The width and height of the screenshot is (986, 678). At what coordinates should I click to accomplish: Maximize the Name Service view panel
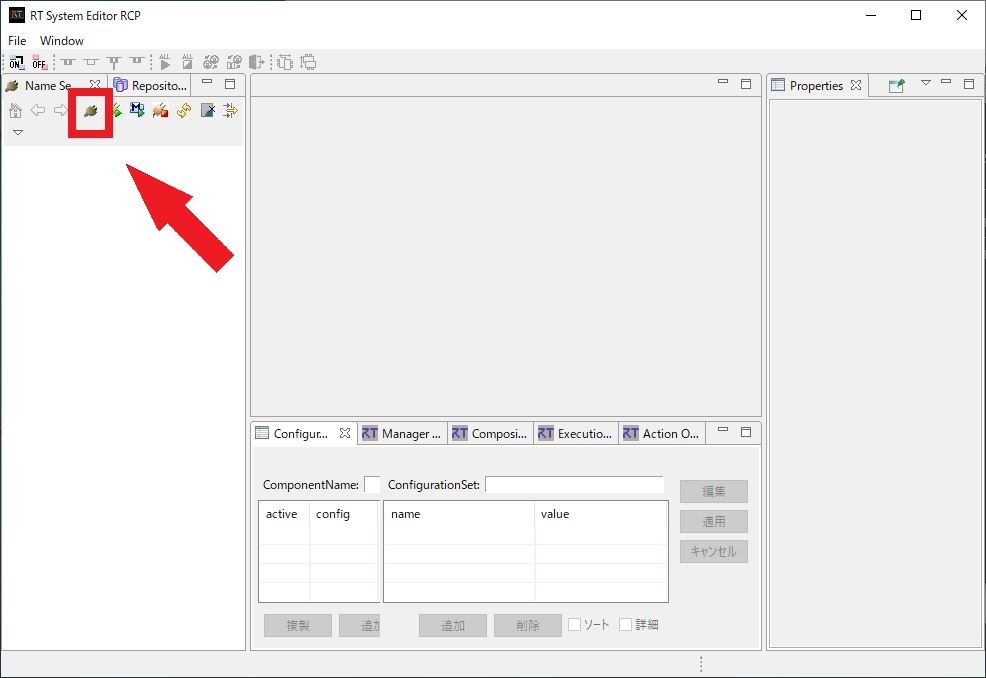[x=230, y=84]
